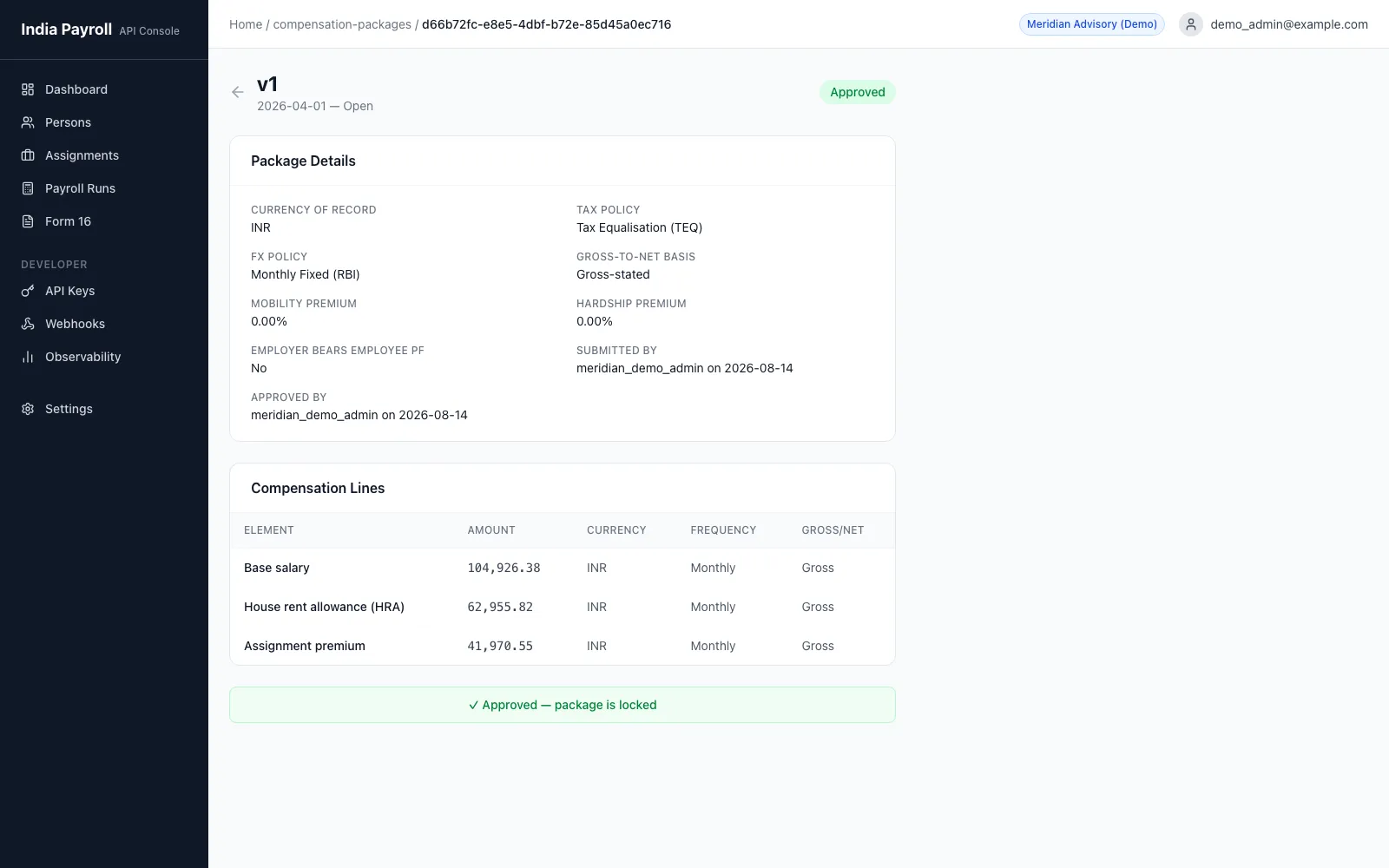Image resolution: width=1389 pixels, height=868 pixels.
Task: Go back using the left arrow icon
Action: tap(238, 92)
